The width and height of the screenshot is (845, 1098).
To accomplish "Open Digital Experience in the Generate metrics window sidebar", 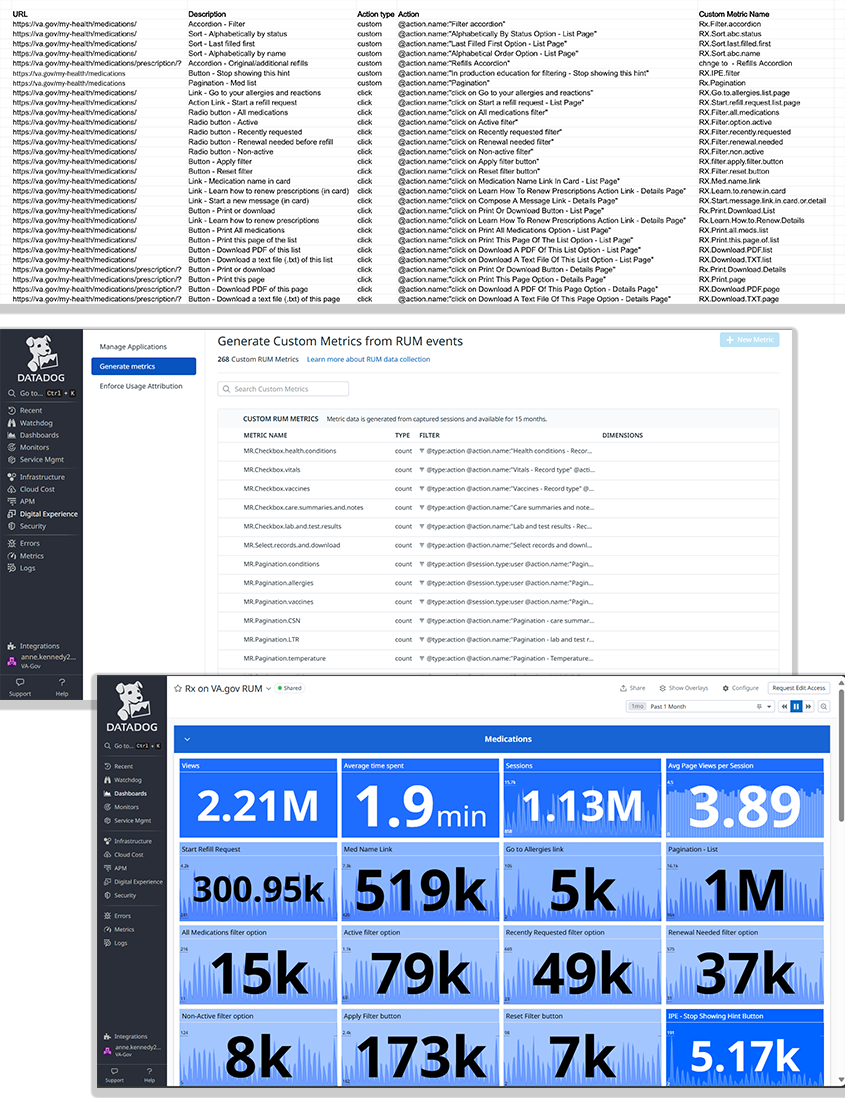I will (43, 514).
